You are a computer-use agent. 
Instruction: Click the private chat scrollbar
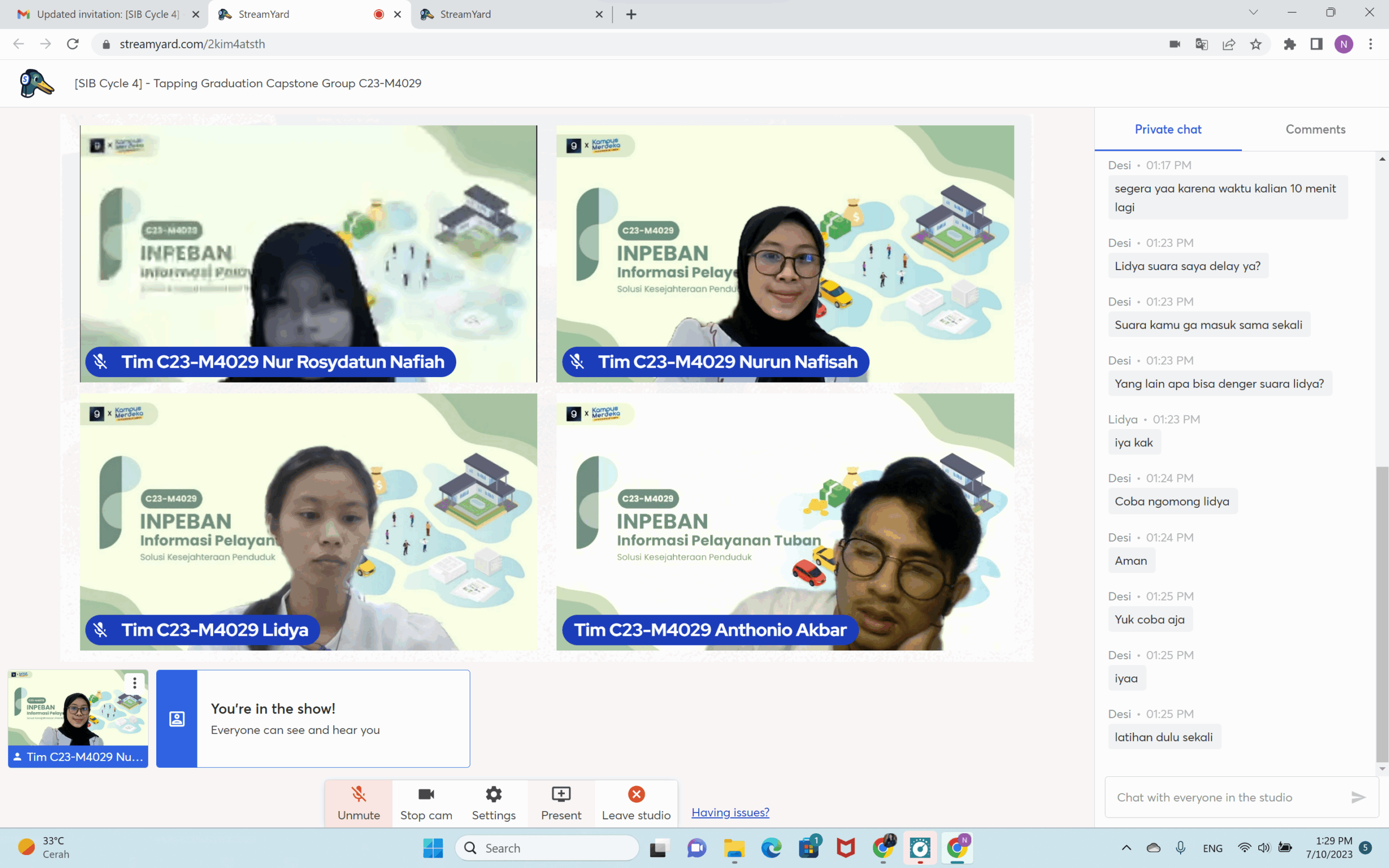(1381, 614)
